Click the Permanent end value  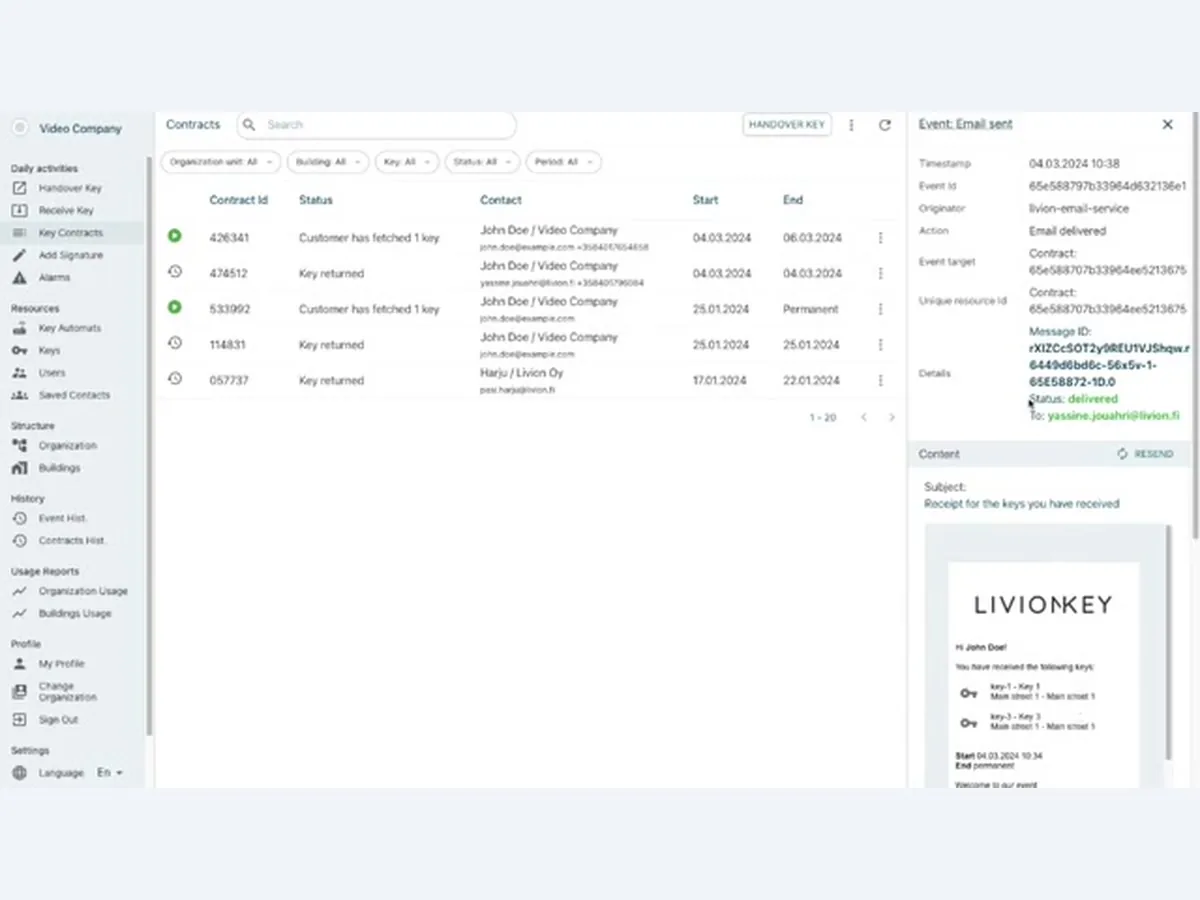click(x=811, y=309)
